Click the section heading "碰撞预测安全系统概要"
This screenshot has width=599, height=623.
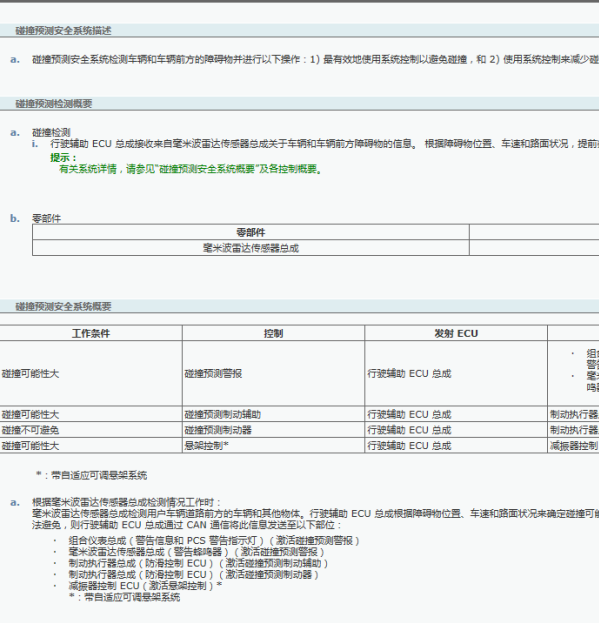tap(63, 306)
